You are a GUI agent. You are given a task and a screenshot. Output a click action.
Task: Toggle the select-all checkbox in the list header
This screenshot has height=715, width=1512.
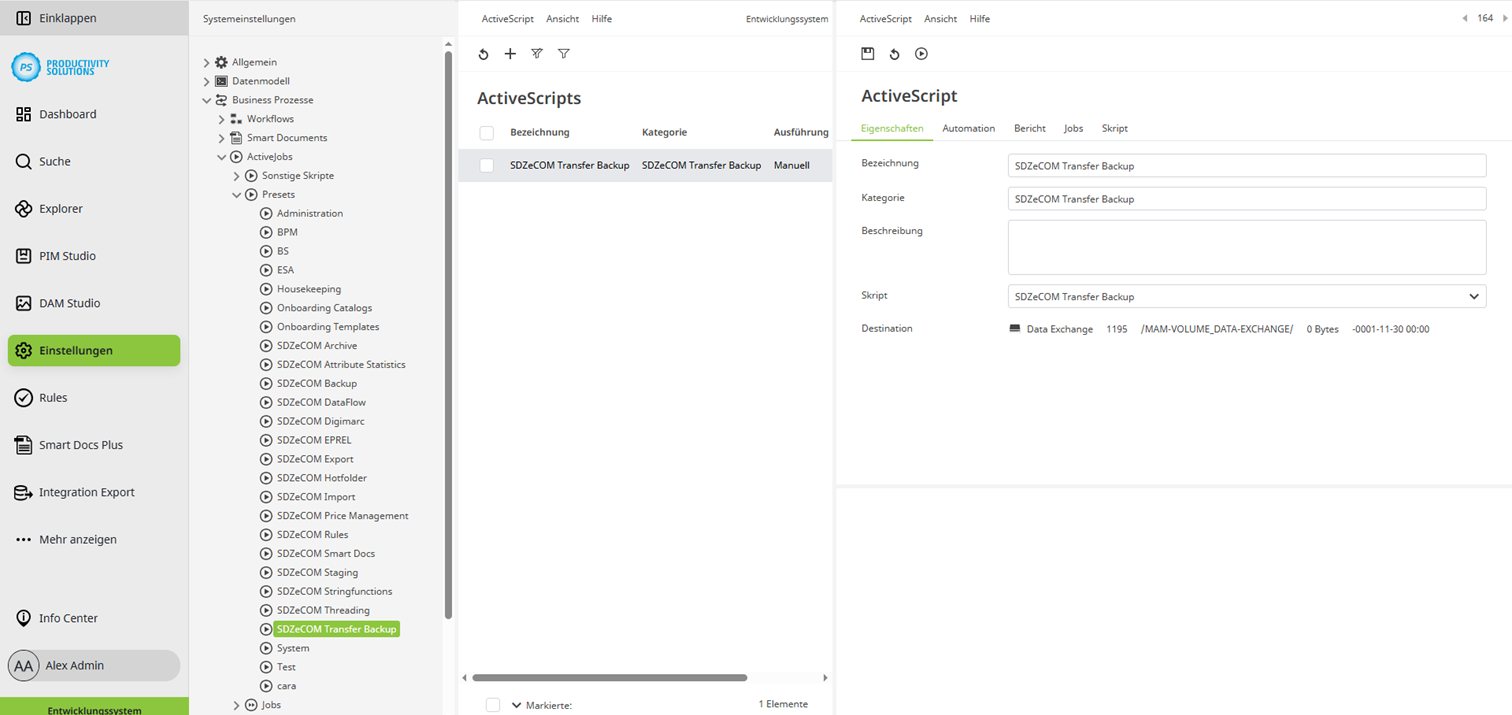pyautogui.click(x=486, y=132)
